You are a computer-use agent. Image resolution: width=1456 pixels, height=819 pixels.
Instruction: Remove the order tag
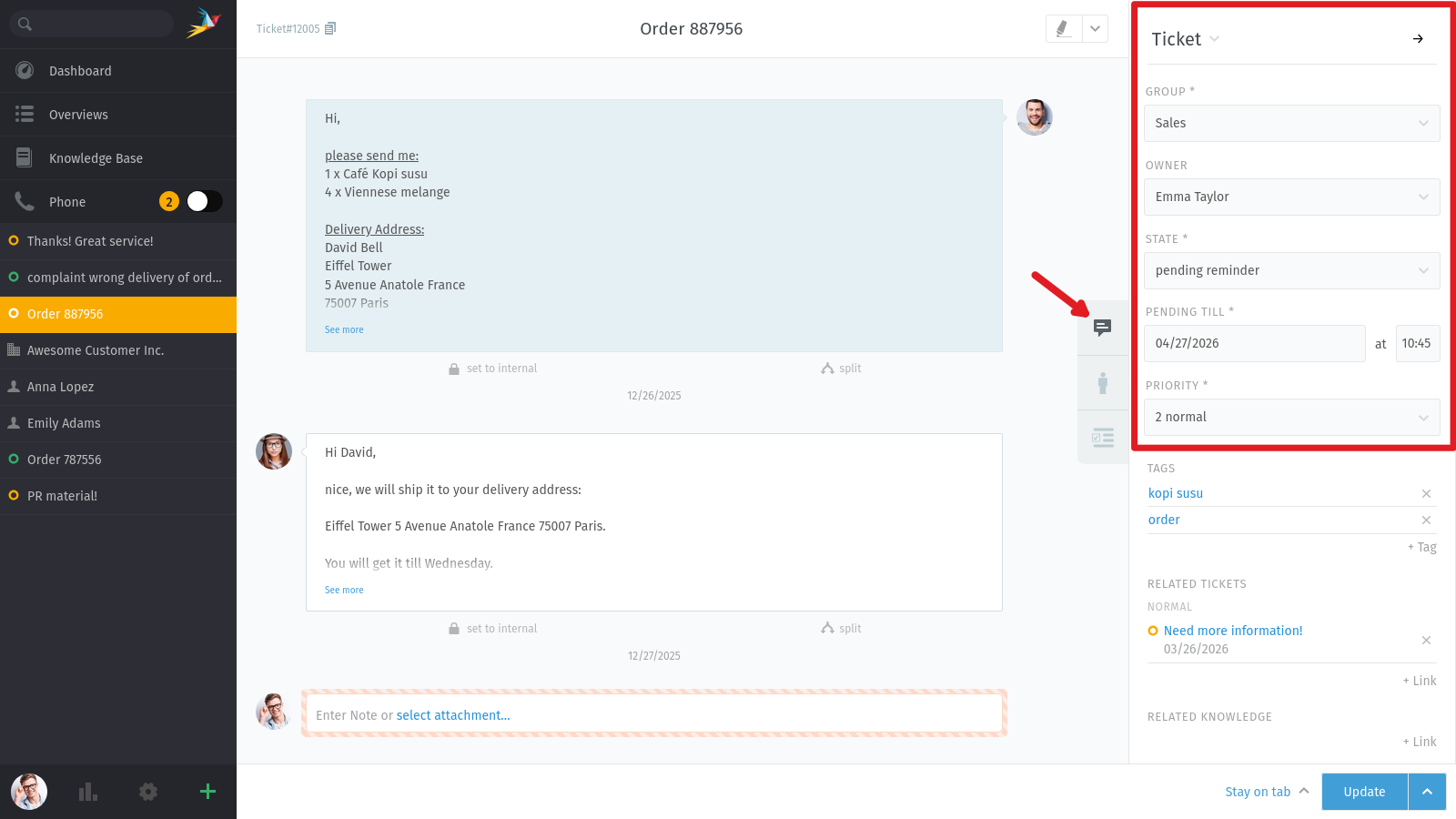(x=1426, y=520)
